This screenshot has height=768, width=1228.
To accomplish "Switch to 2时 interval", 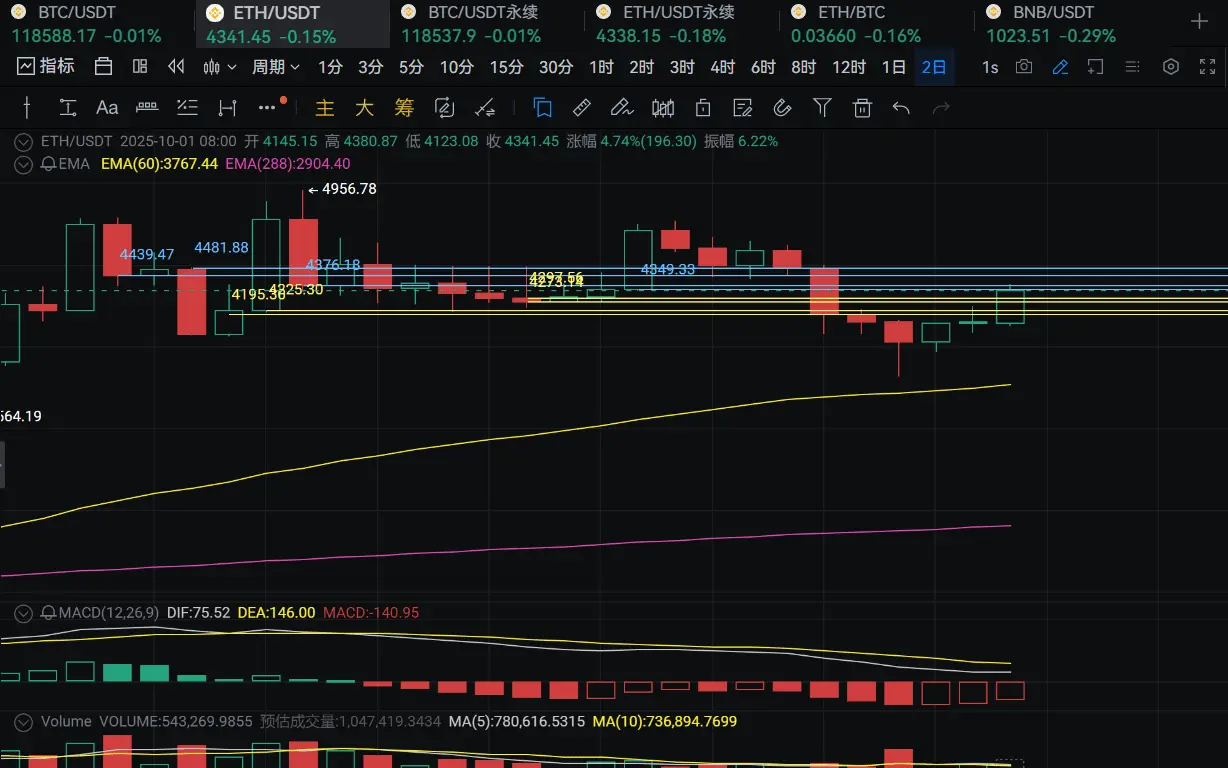I will [641, 67].
